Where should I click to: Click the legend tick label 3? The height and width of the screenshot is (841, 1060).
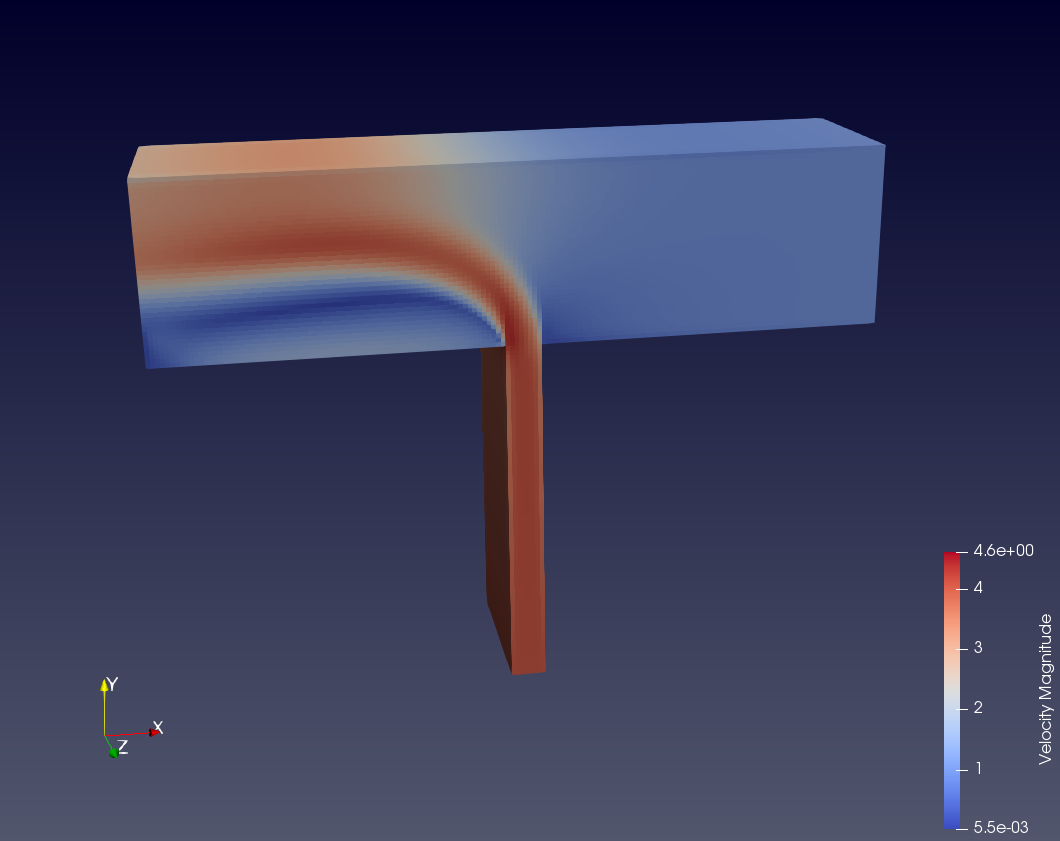coord(977,647)
